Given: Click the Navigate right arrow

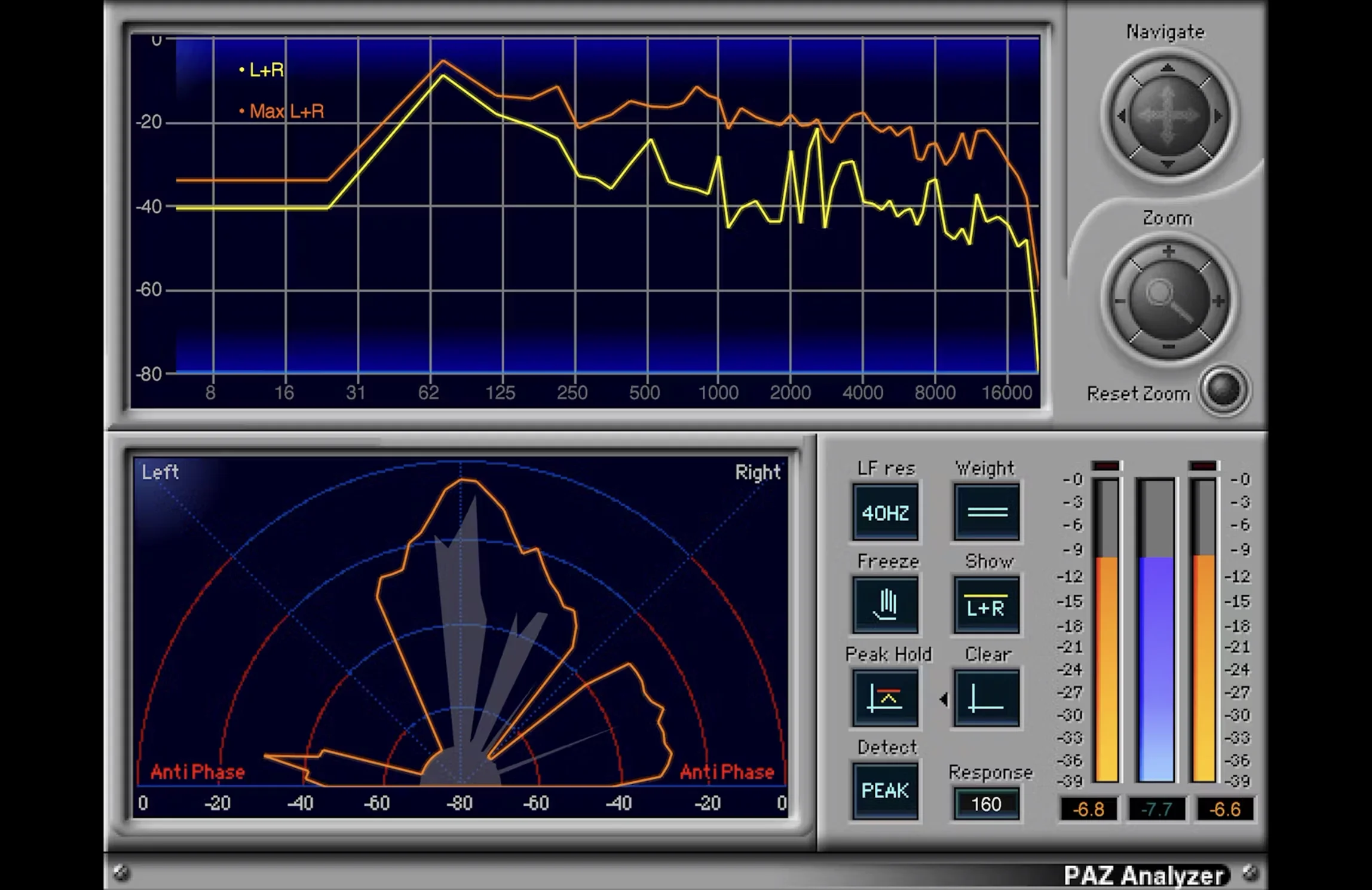Looking at the screenshot, I should [1218, 116].
